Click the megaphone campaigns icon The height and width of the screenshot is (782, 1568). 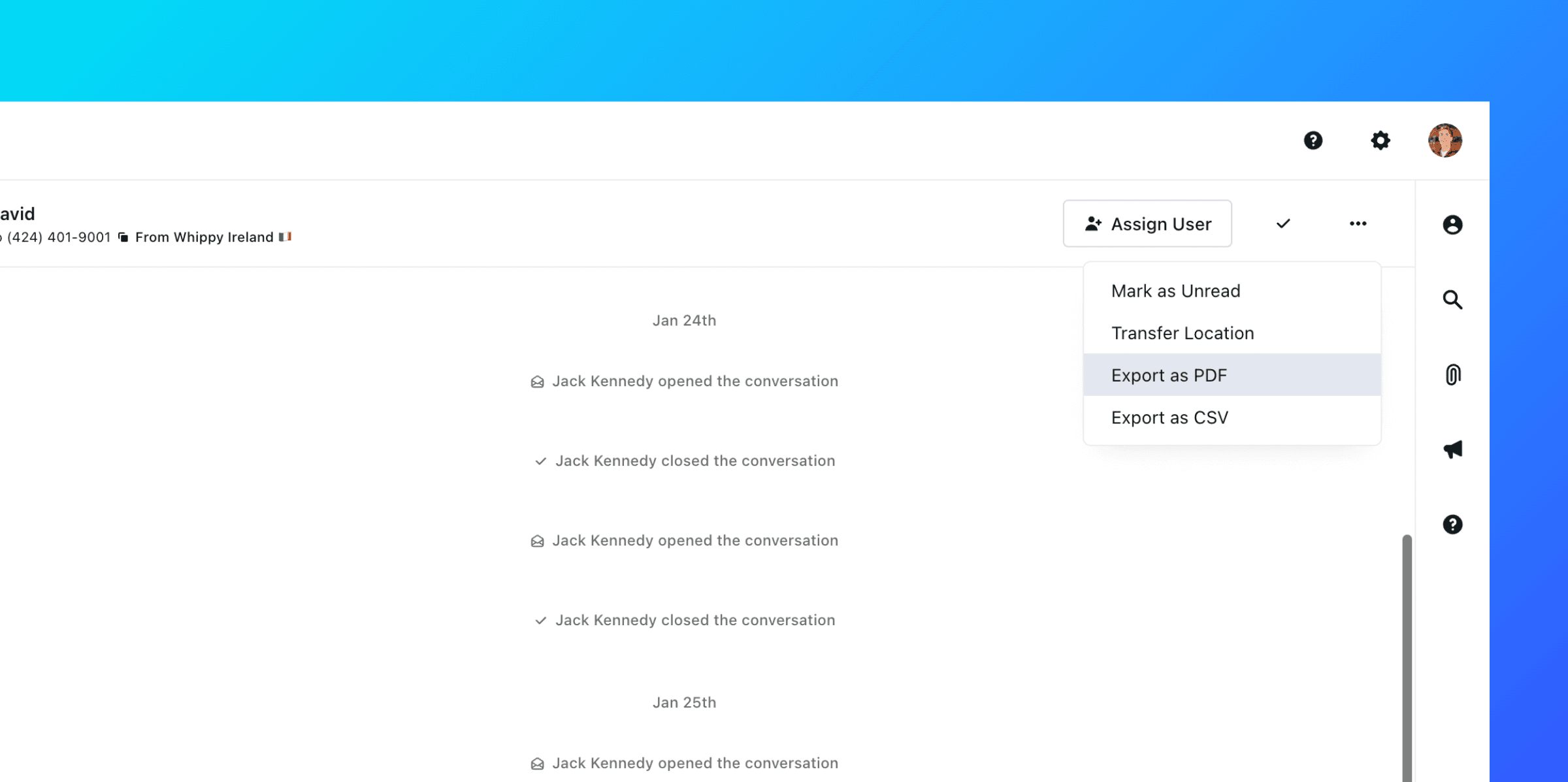pos(1452,449)
